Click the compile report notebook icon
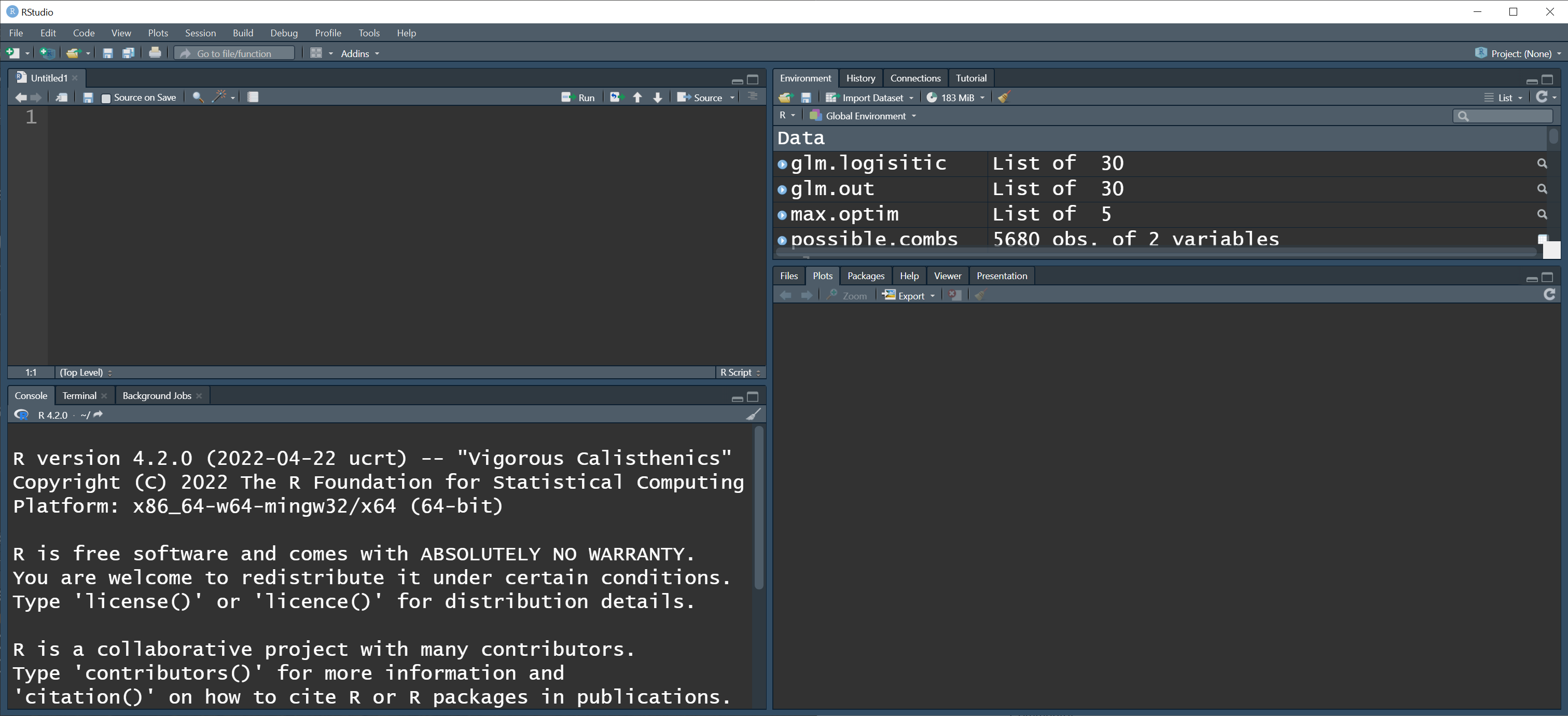The width and height of the screenshot is (1568, 716). [x=253, y=97]
